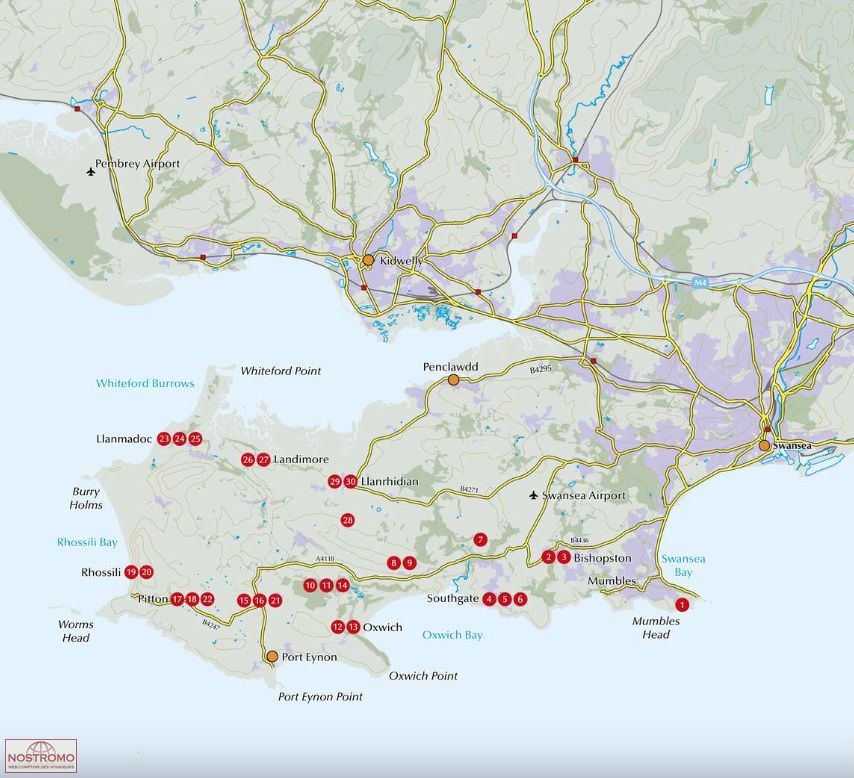
Task: Click marker 13 beside the Oxwich label
Action: tap(353, 627)
